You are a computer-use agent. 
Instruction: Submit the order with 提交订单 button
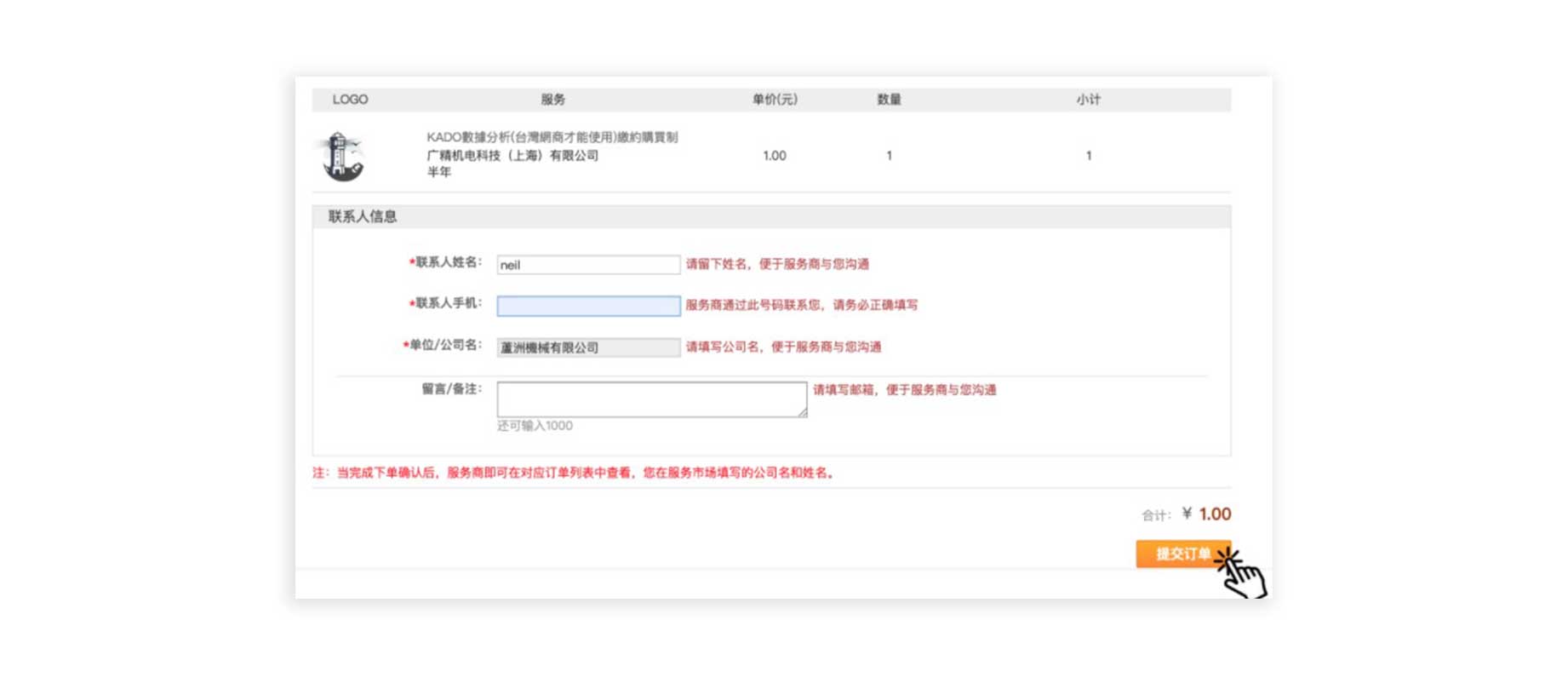(1183, 554)
